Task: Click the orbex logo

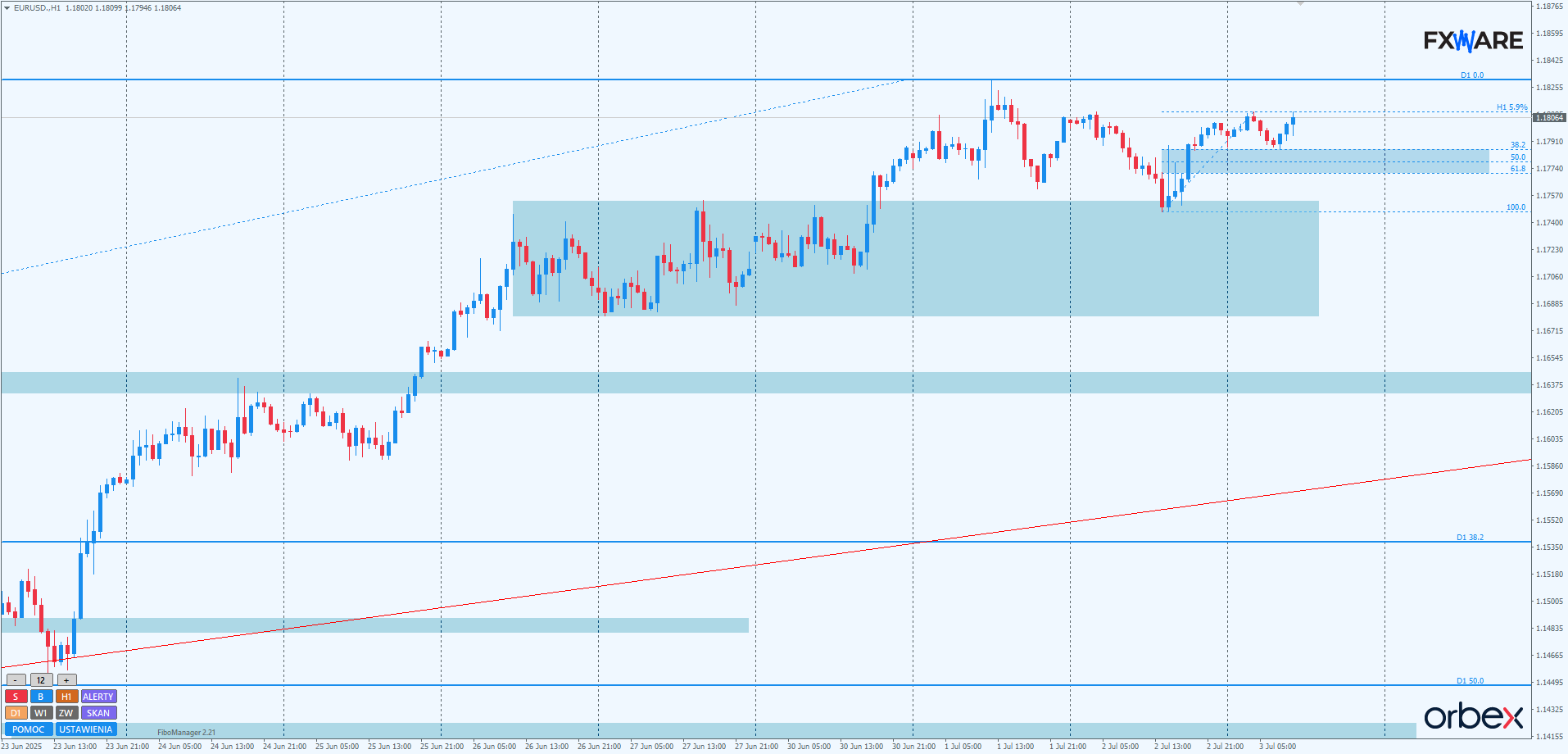Action: tap(1473, 717)
